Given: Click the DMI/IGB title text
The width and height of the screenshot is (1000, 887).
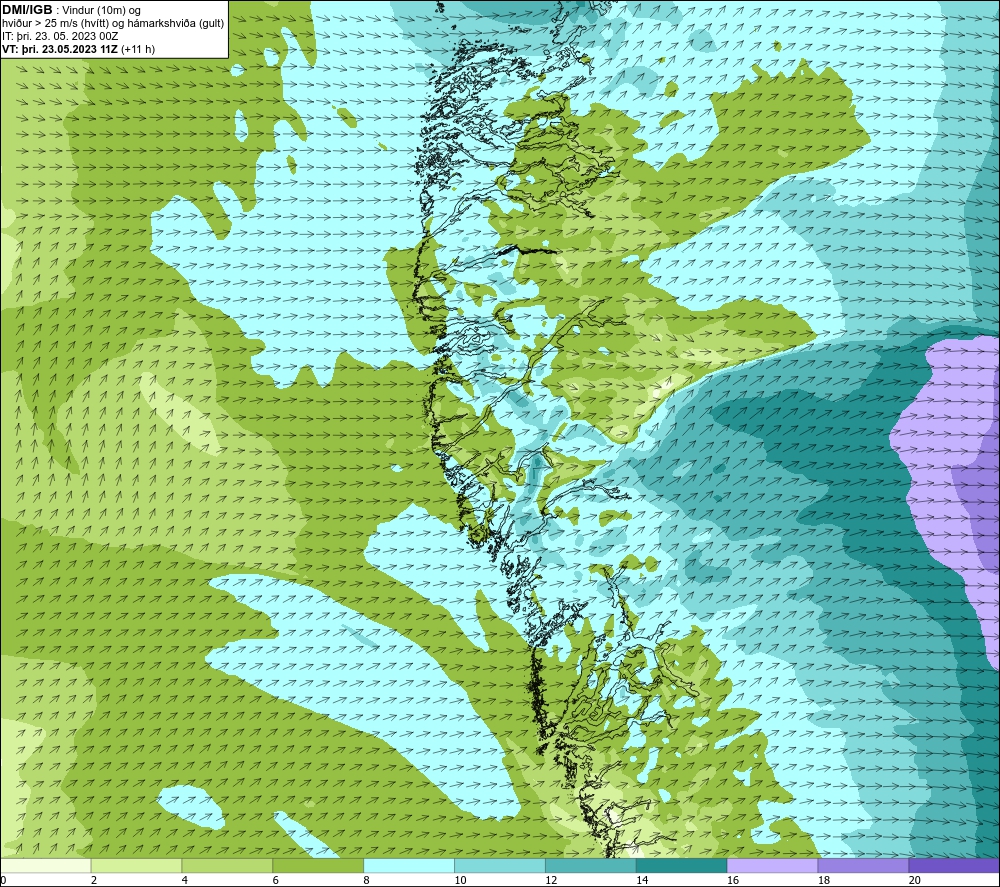Looking at the screenshot, I should (27, 10).
